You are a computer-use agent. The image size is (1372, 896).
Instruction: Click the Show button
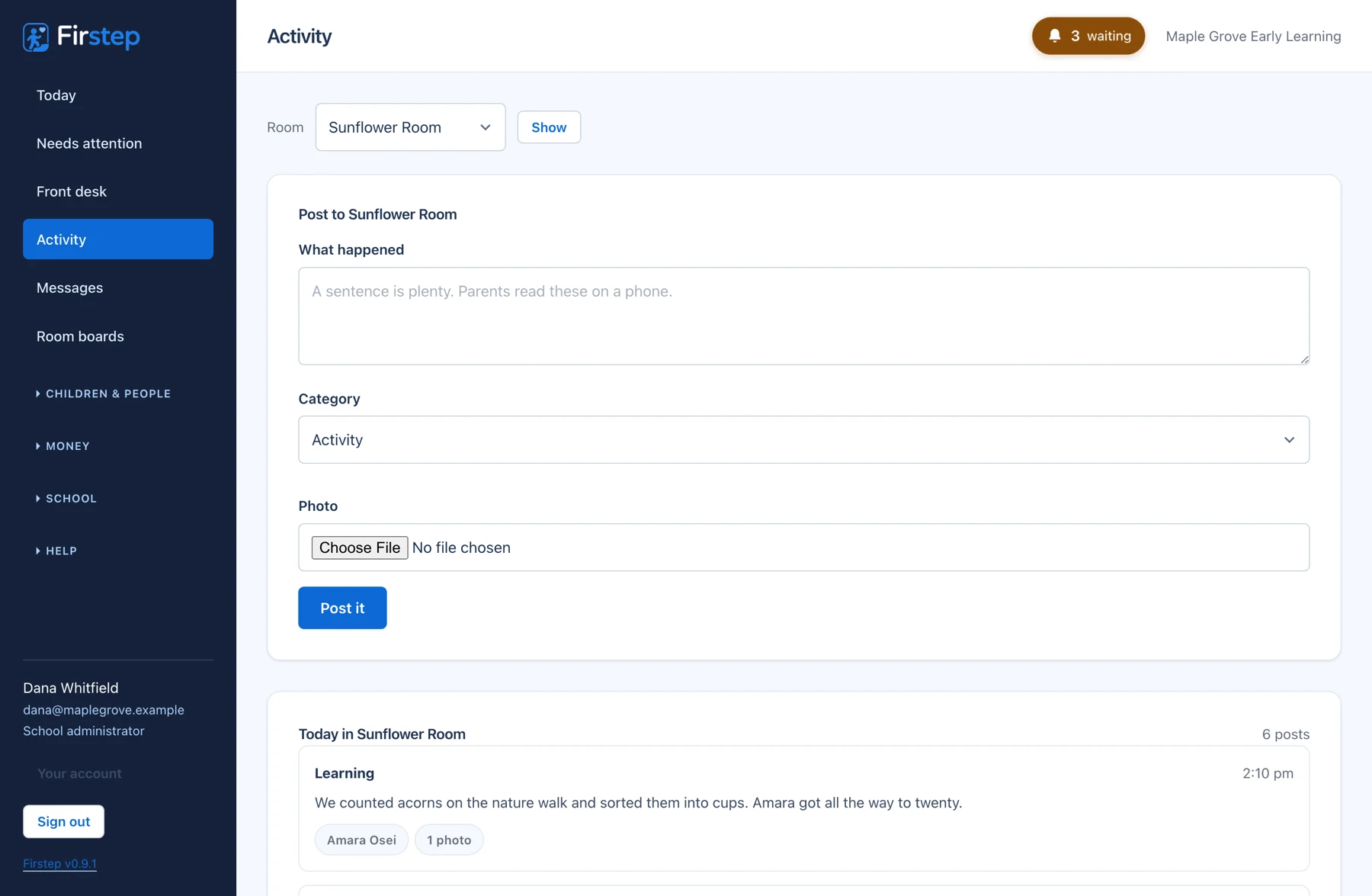click(x=549, y=127)
